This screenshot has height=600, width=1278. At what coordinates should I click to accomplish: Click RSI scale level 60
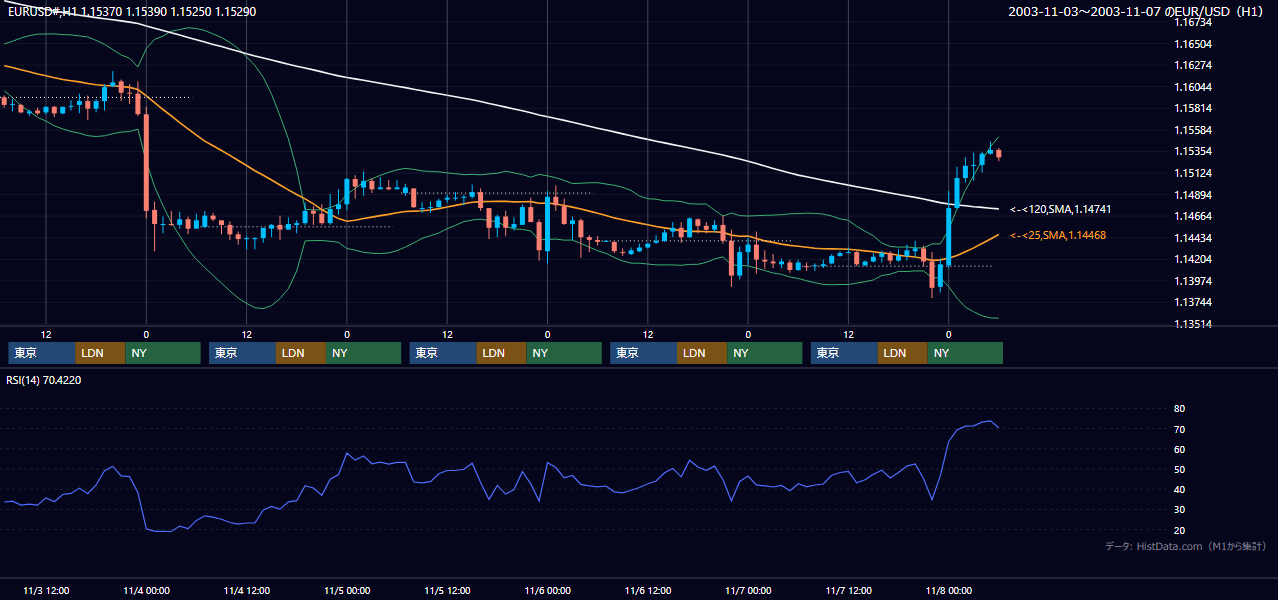click(x=1180, y=450)
